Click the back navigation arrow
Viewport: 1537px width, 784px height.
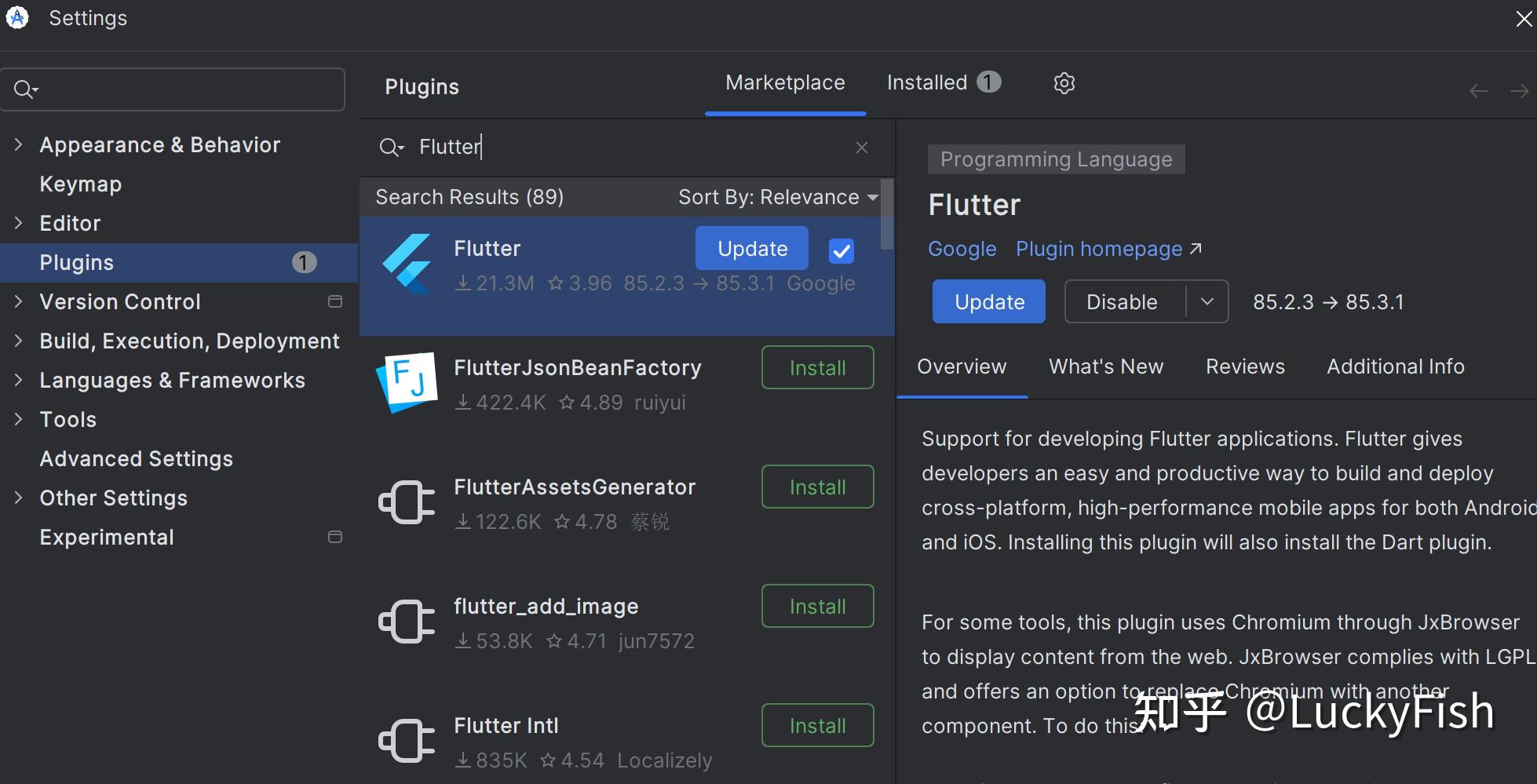tap(1478, 92)
